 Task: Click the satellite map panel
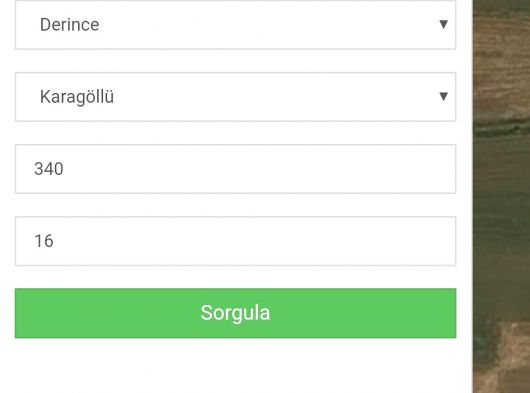(501, 196)
